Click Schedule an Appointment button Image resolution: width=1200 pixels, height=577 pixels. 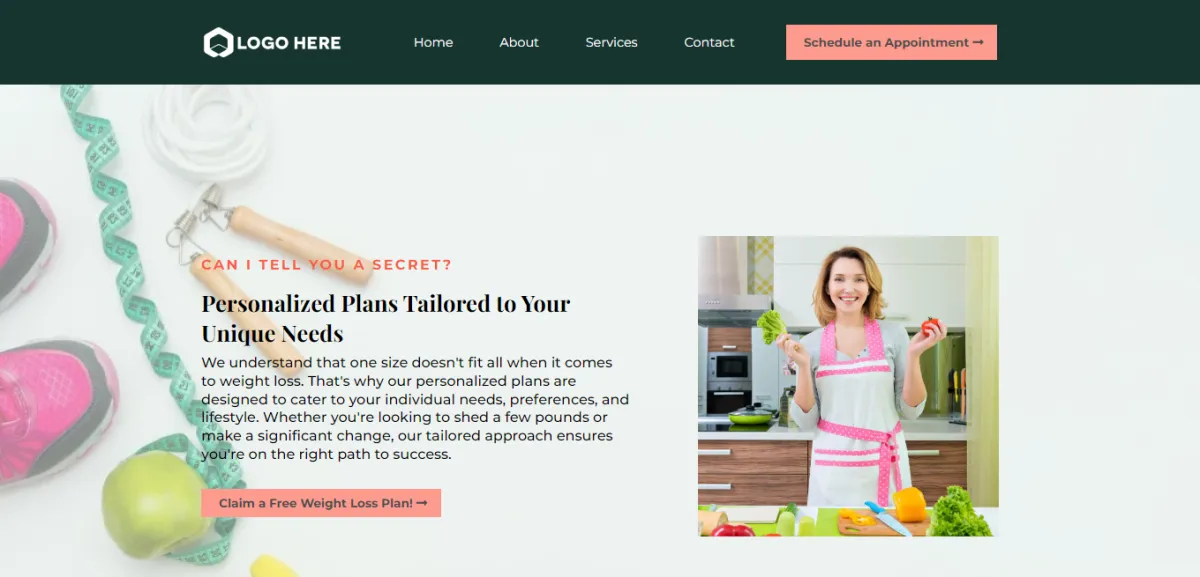891,42
